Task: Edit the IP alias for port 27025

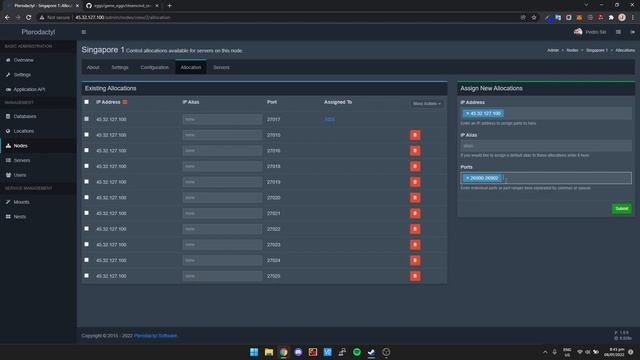Action: pos(222,276)
